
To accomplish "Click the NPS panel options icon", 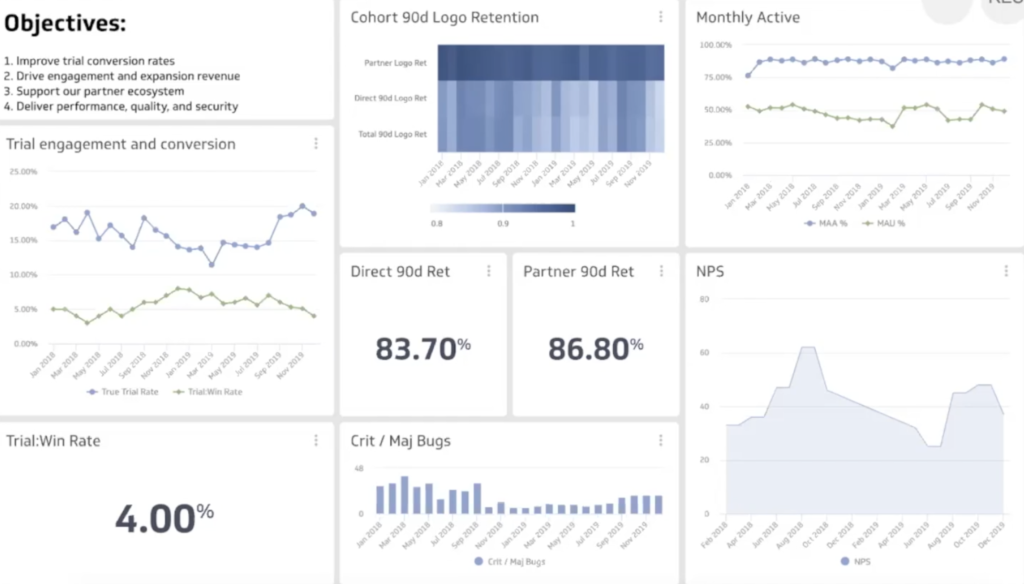I will 1005,271.
